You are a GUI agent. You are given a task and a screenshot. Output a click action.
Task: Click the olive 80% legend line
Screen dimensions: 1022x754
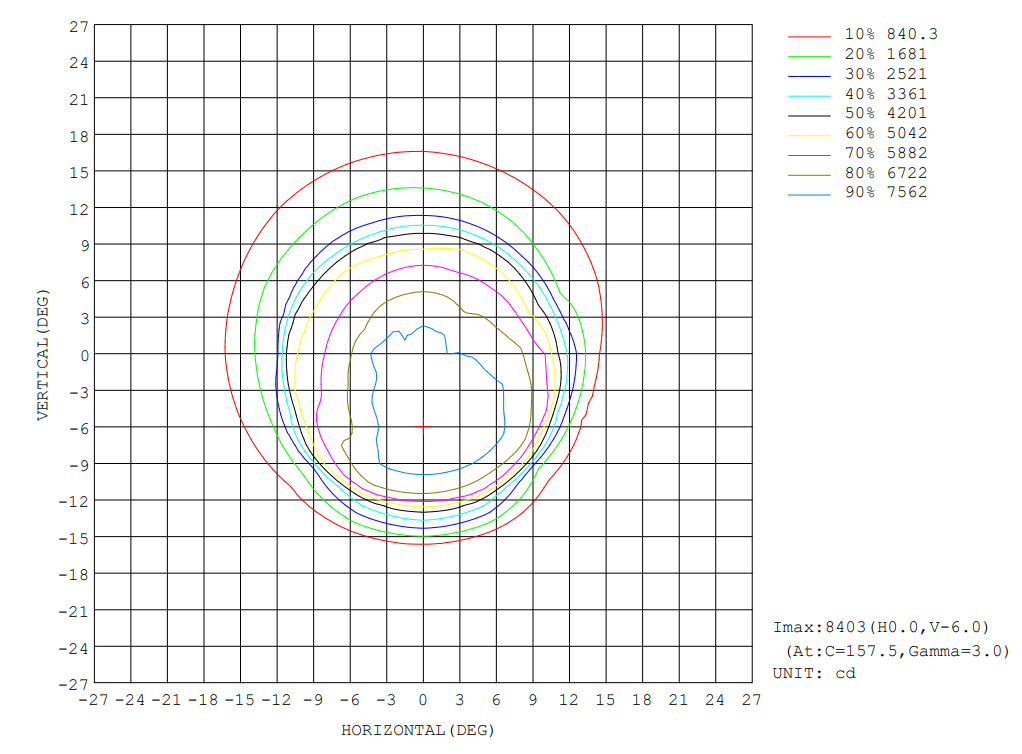[x=809, y=175]
